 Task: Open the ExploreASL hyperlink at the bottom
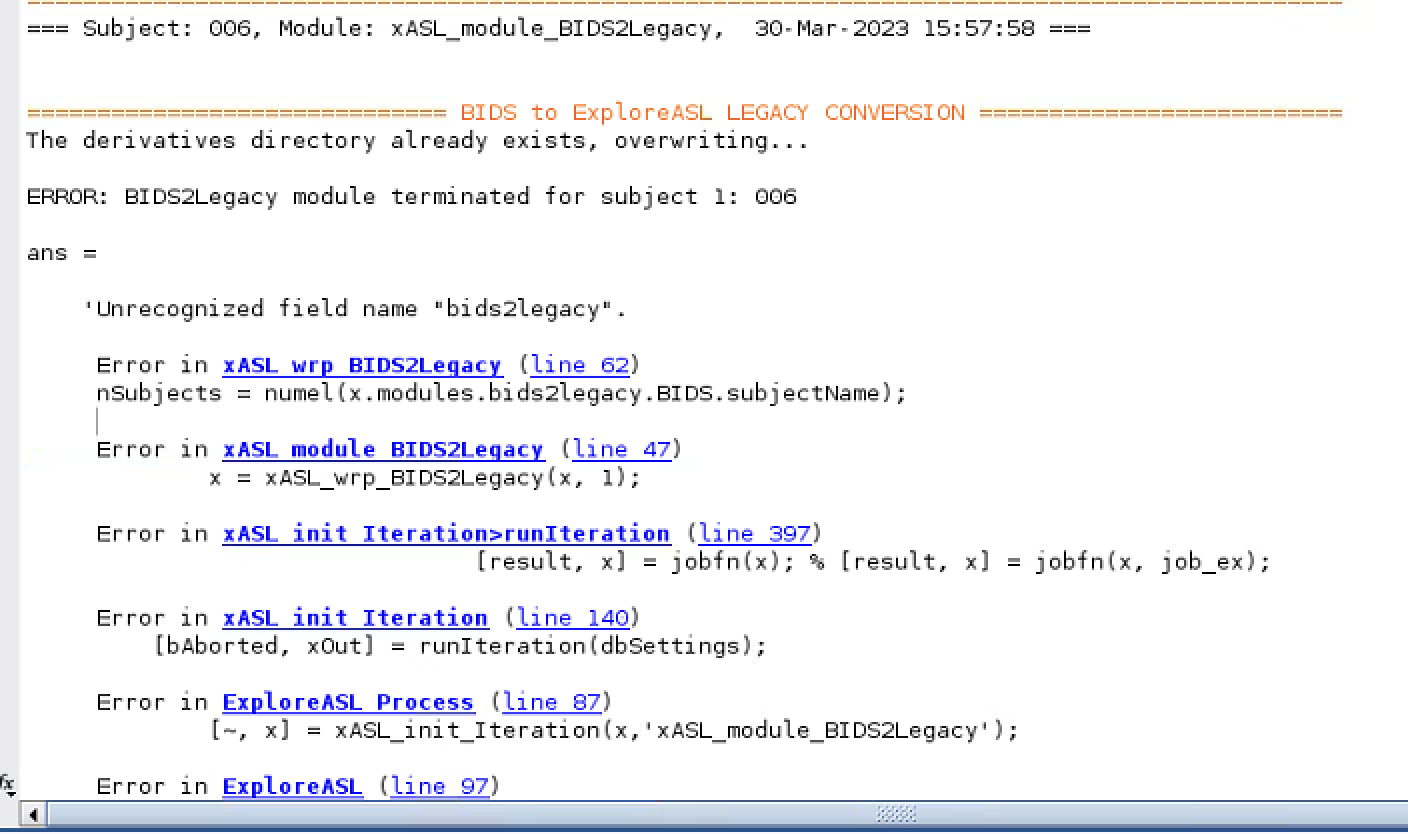click(292, 786)
